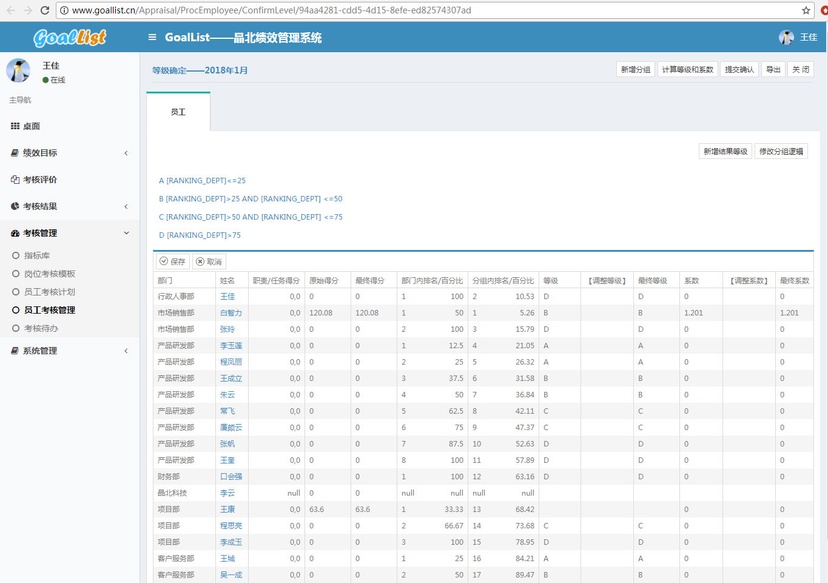Click the user avatar in top header
The width and height of the screenshot is (828, 583).
pos(786,38)
